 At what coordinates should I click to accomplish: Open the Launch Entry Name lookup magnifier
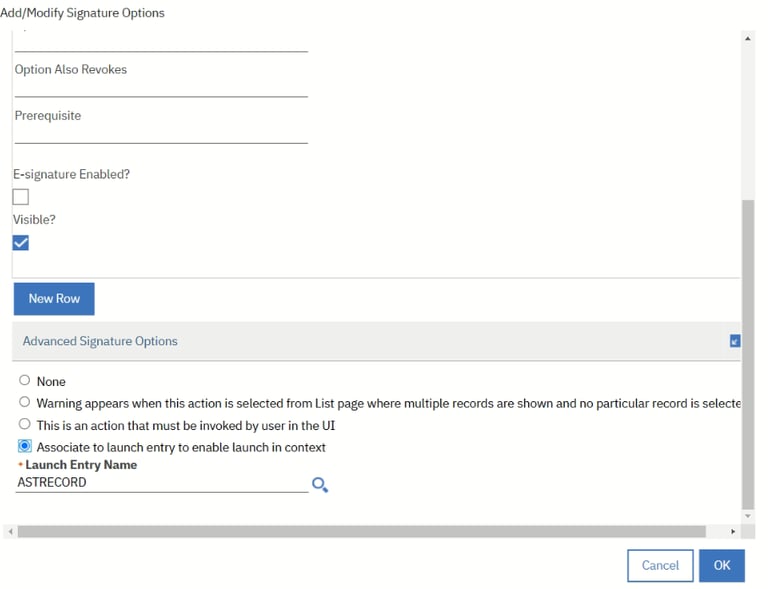[320, 485]
